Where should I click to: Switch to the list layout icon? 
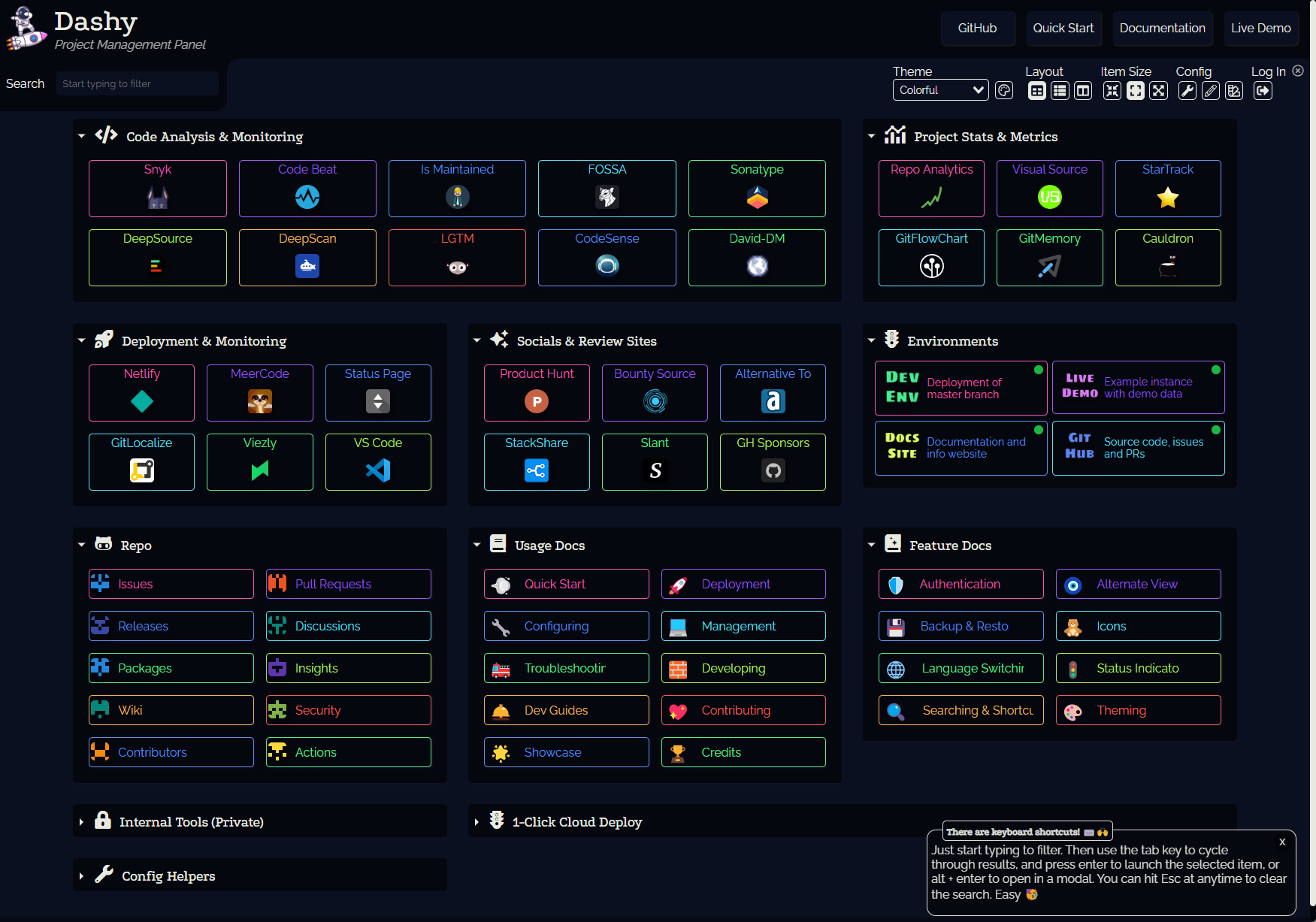(x=1060, y=90)
